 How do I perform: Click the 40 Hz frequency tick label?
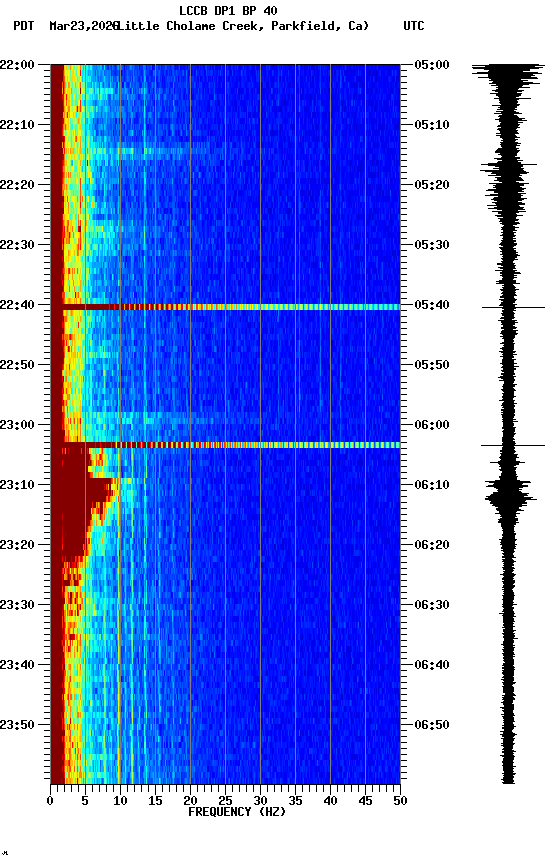point(330,801)
